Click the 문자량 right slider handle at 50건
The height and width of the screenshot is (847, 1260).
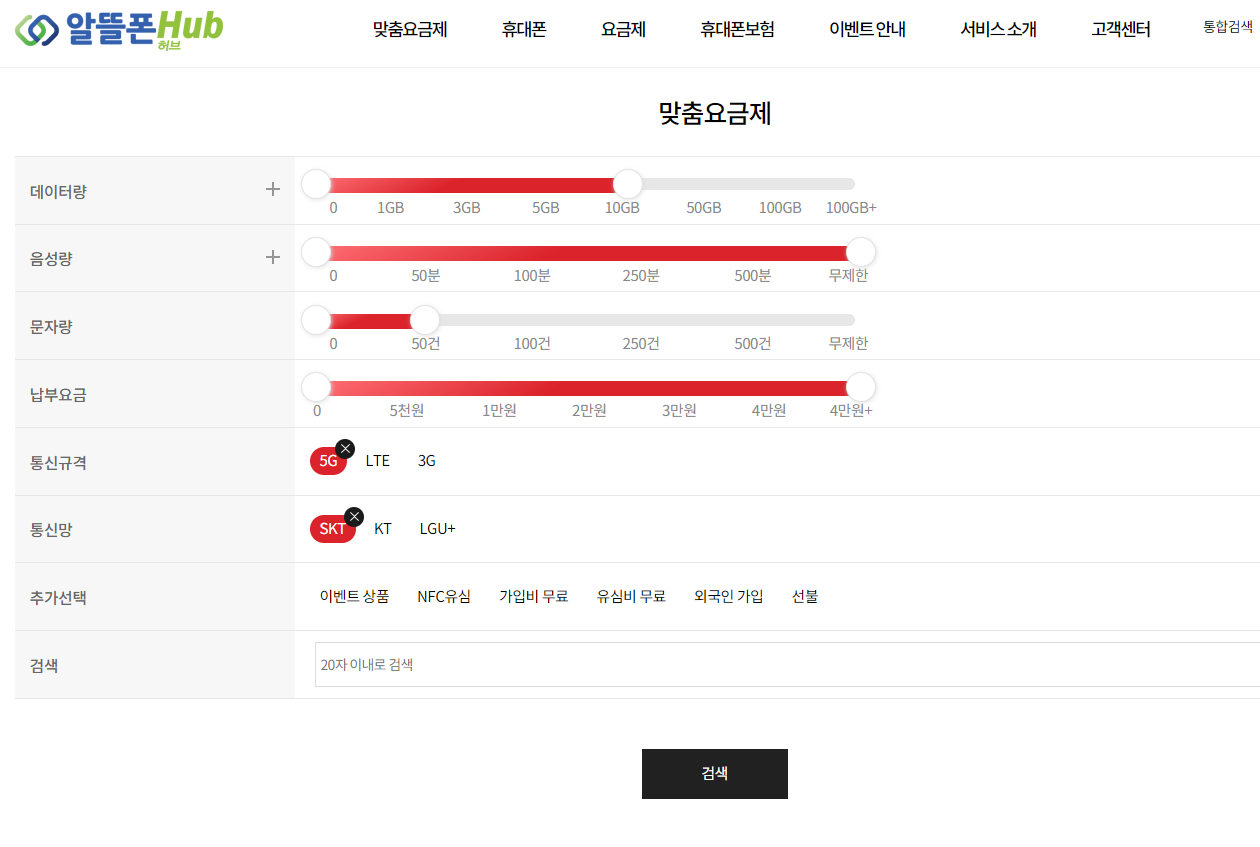(x=425, y=320)
